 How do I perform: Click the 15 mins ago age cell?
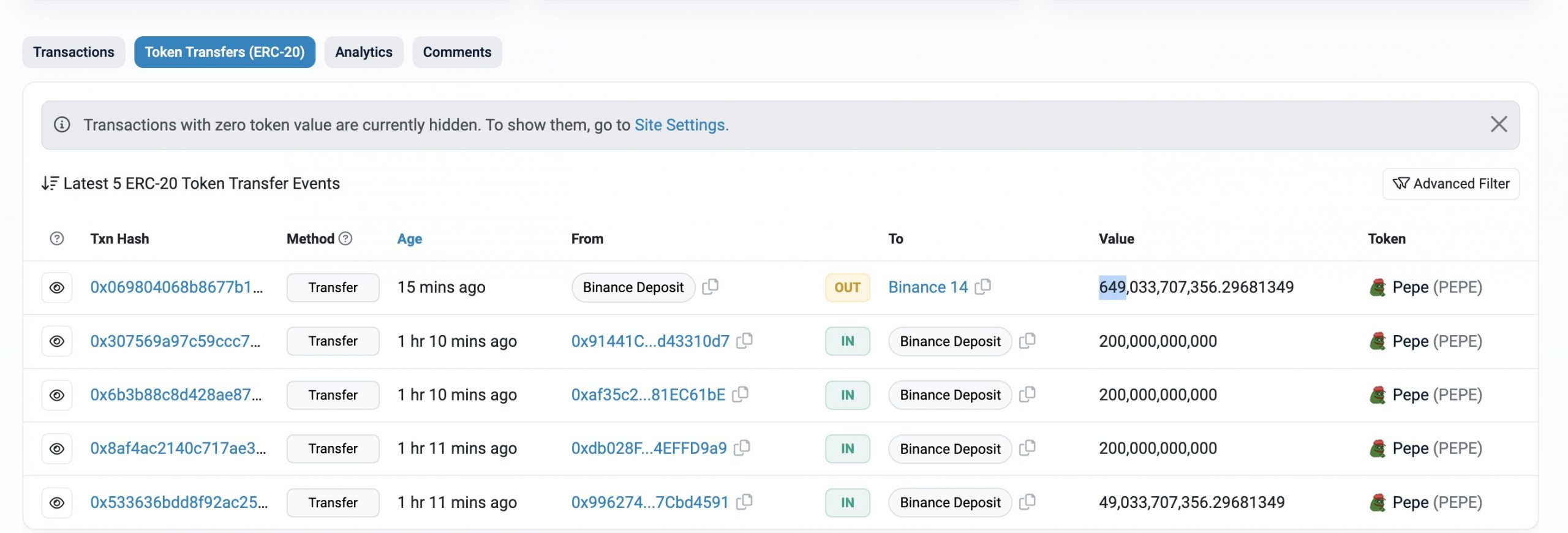pos(441,287)
